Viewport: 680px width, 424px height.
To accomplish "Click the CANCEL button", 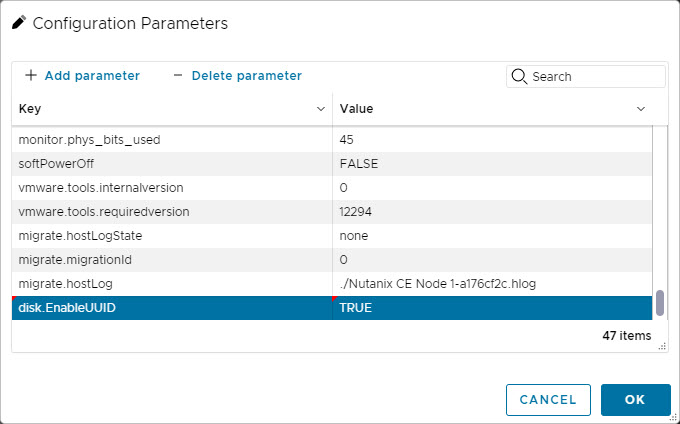I will click(x=548, y=400).
